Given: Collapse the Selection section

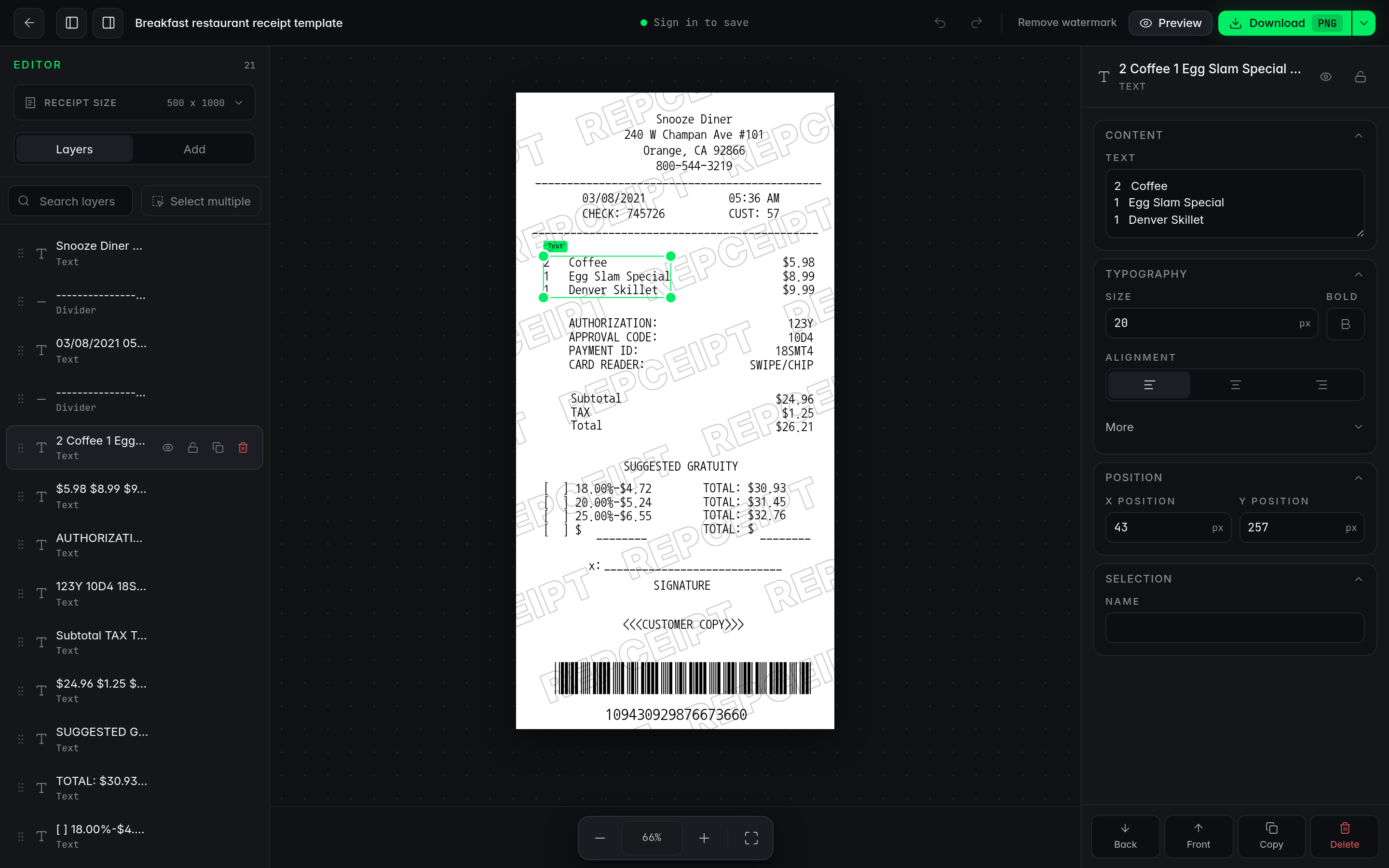Looking at the screenshot, I should pos(1359,579).
